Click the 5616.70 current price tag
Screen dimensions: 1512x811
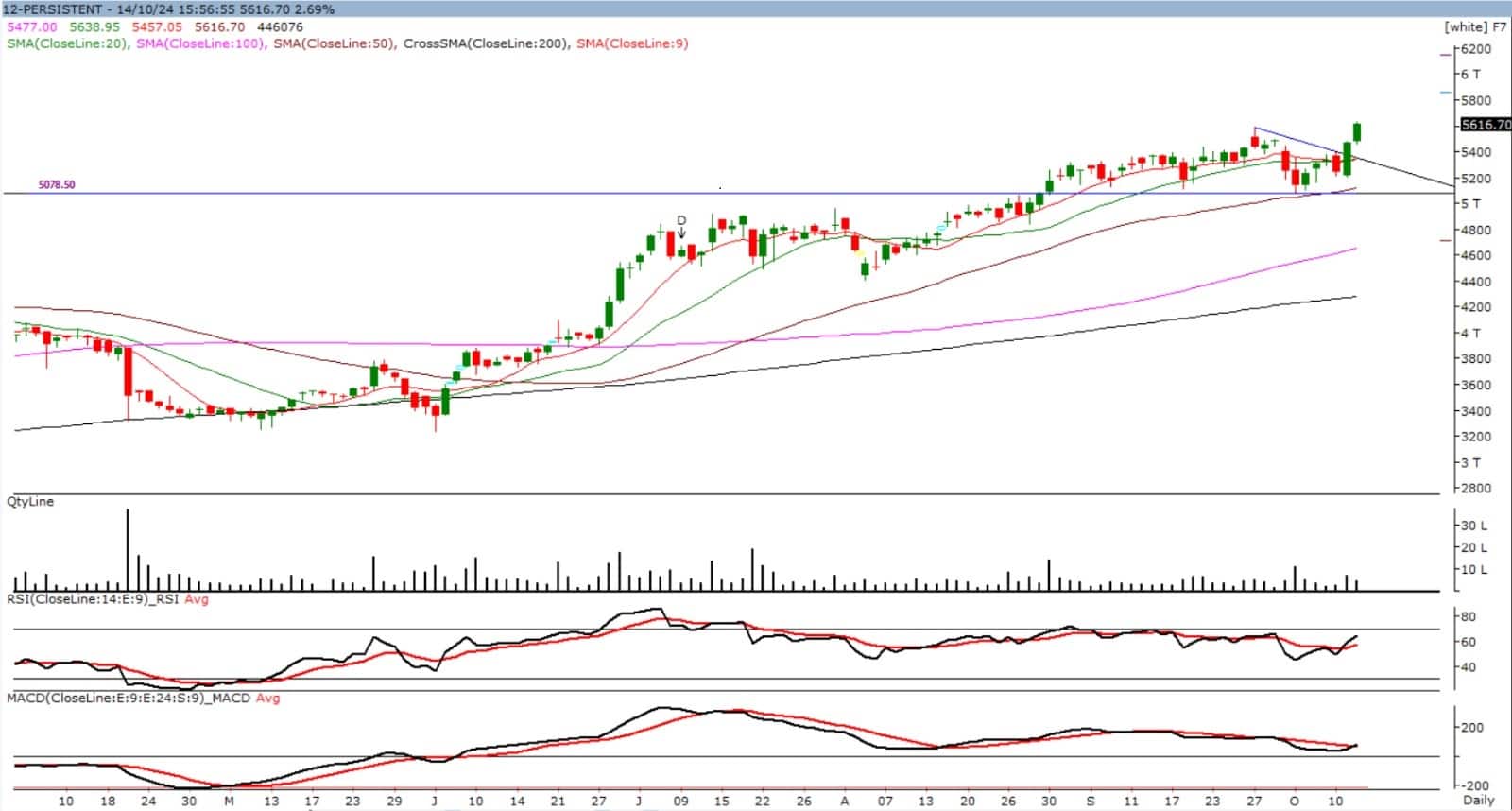click(x=1485, y=125)
